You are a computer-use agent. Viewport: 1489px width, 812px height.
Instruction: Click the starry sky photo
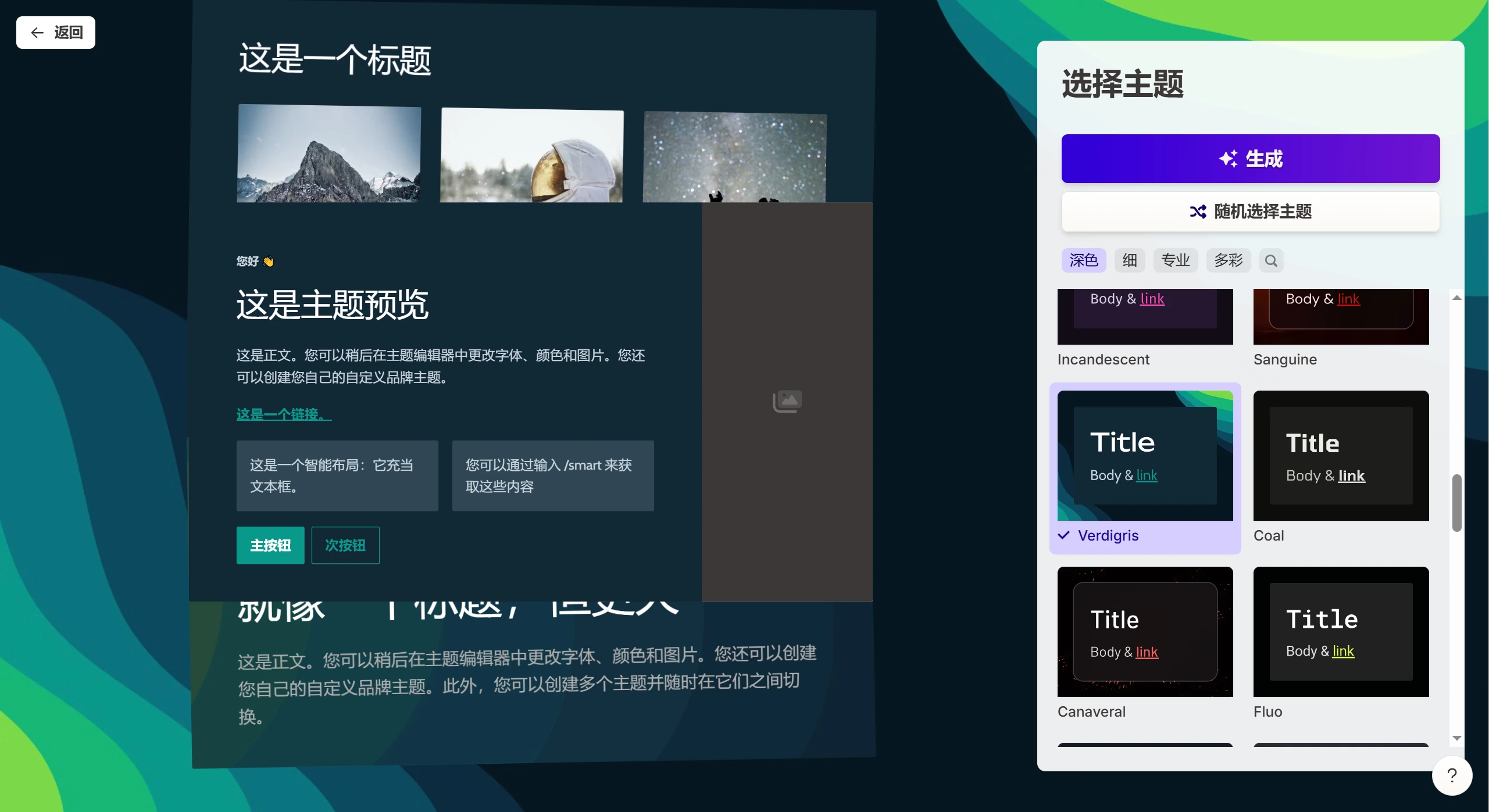coord(734,157)
